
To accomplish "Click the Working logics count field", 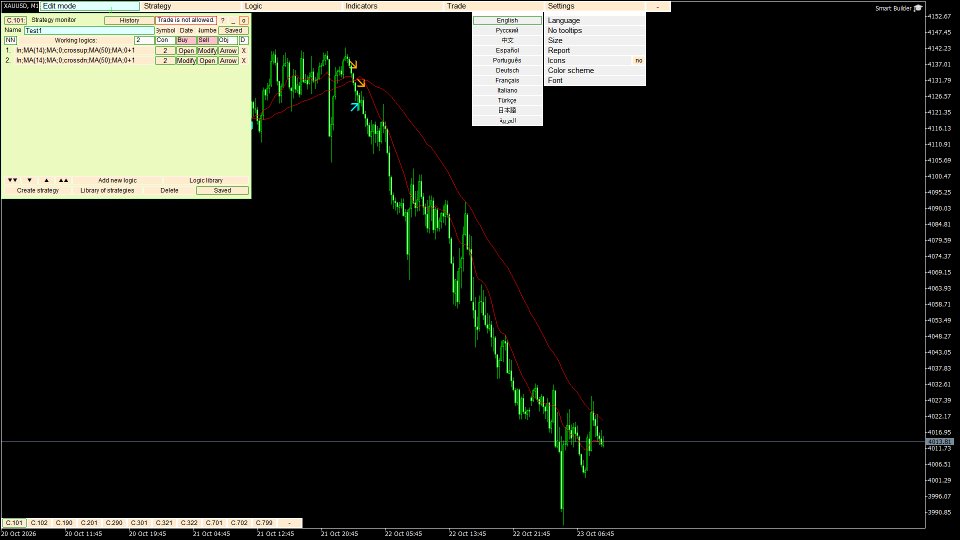I will pyautogui.click(x=144, y=40).
